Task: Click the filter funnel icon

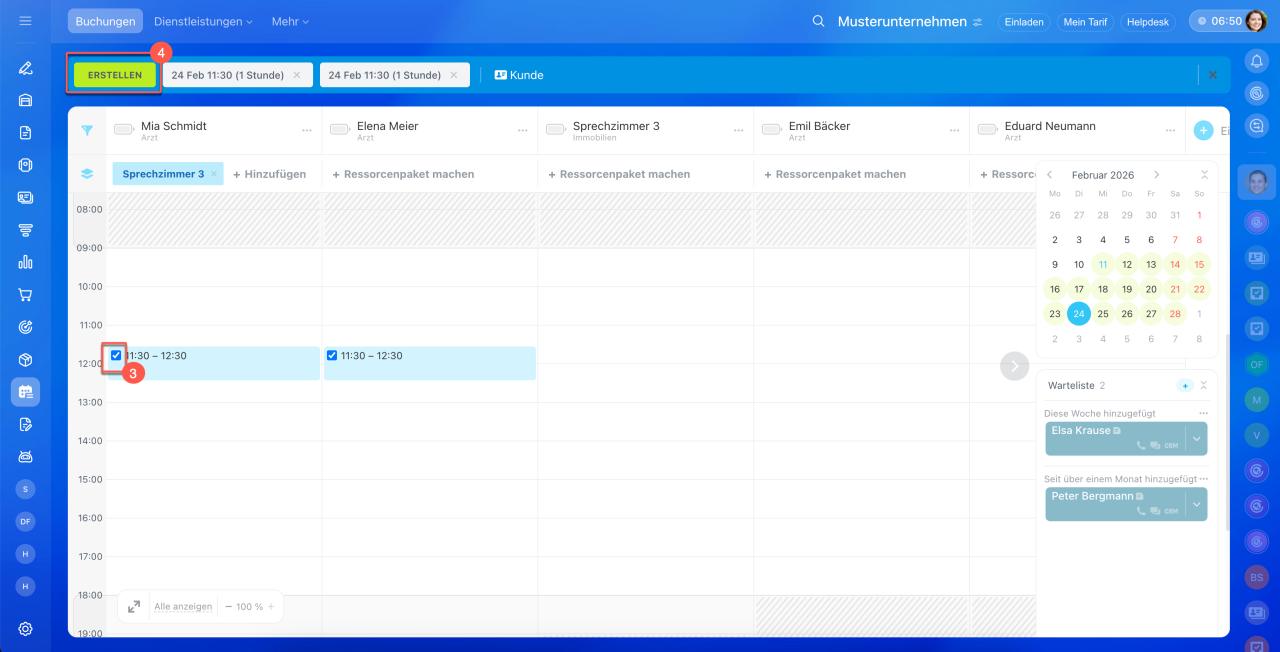Action: point(87,130)
